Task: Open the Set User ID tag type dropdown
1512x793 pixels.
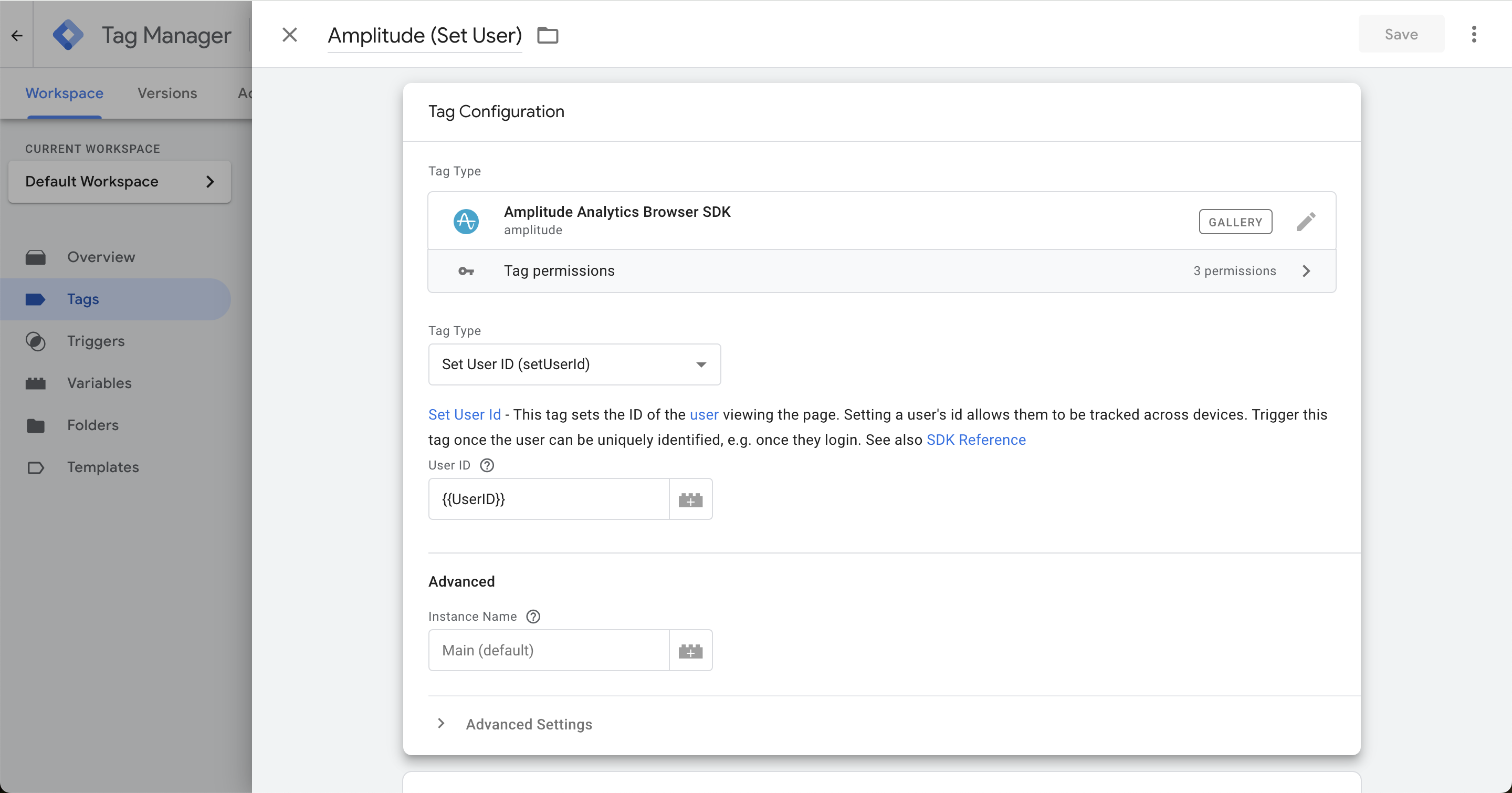Action: [574, 364]
